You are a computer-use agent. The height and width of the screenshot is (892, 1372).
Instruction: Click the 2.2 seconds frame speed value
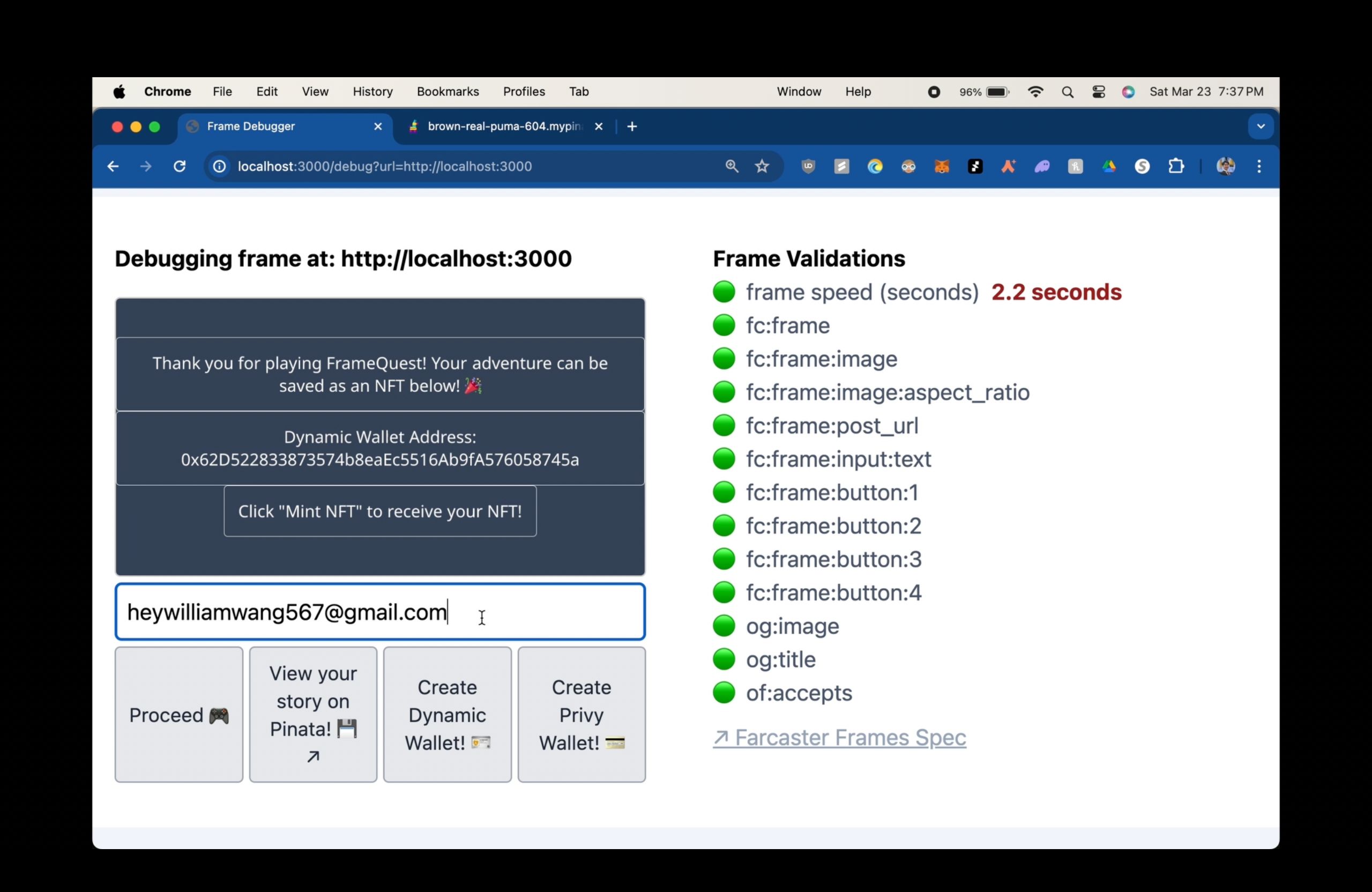[x=1057, y=292]
